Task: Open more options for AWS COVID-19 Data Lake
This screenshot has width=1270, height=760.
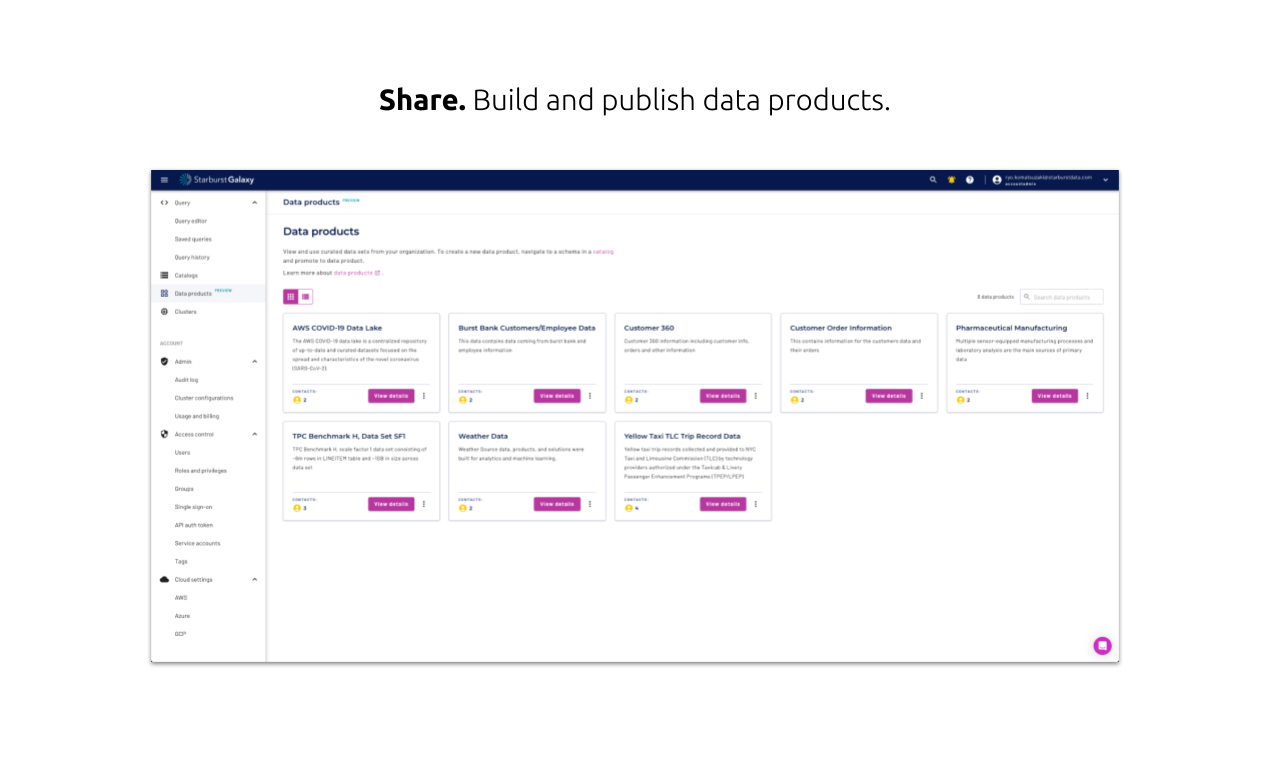Action: coord(424,396)
